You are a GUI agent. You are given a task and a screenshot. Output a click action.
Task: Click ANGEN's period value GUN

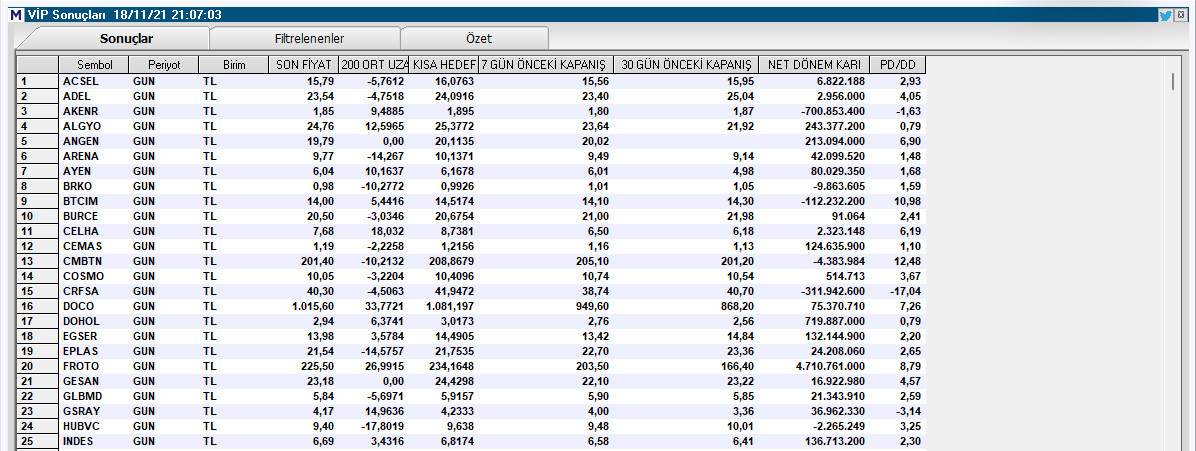pos(143,141)
